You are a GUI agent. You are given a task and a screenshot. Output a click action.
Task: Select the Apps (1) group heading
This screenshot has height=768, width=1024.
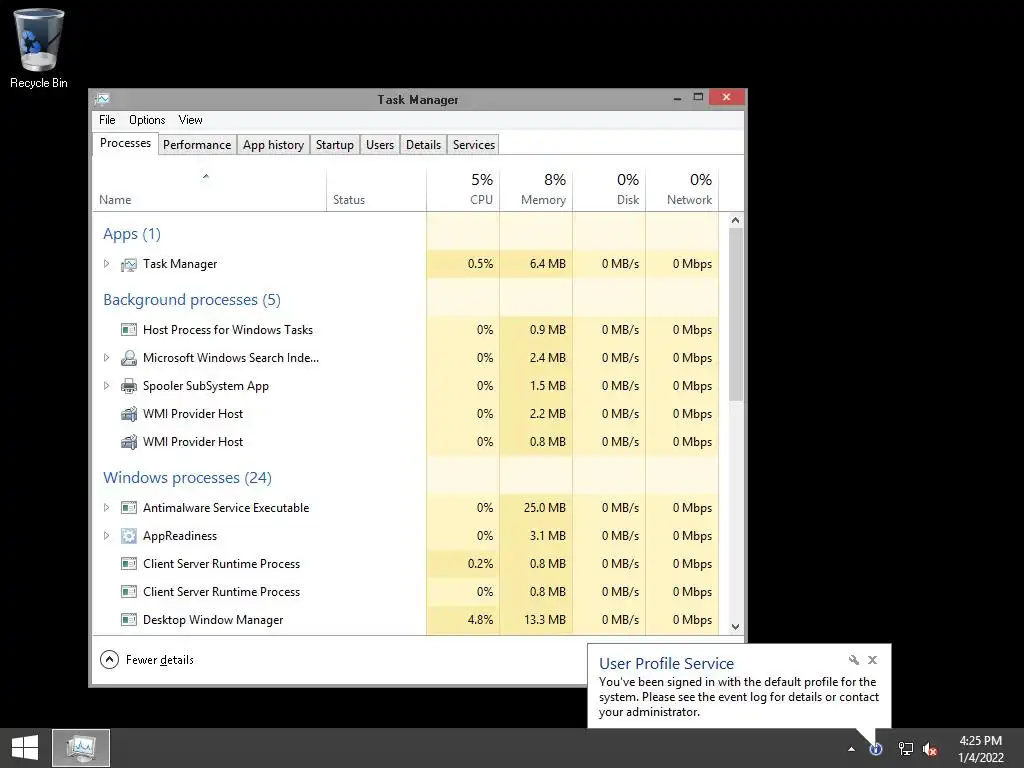[132, 234]
